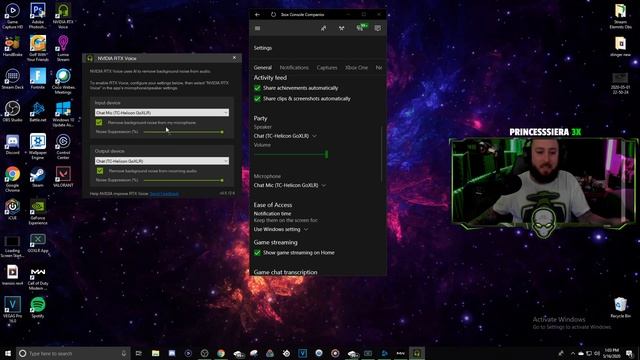Click the taskbar search box

[73, 353]
